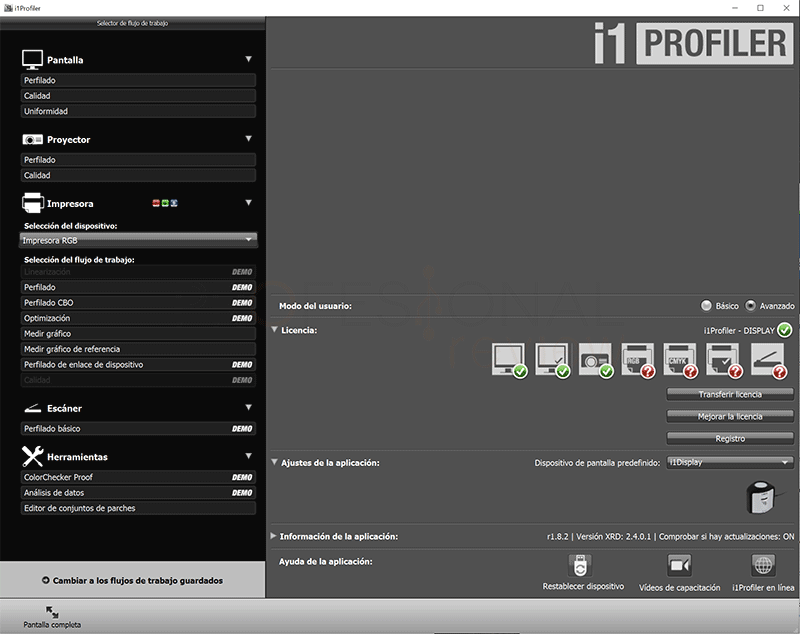Click the Escáner scanner icon in the sidebar
The width and height of the screenshot is (800, 634).
point(33,408)
